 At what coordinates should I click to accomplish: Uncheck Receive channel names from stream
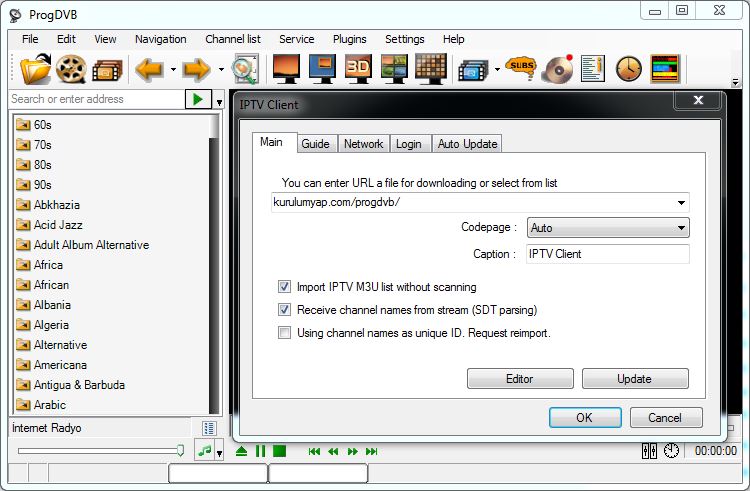pyautogui.click(x=284, y=309)
